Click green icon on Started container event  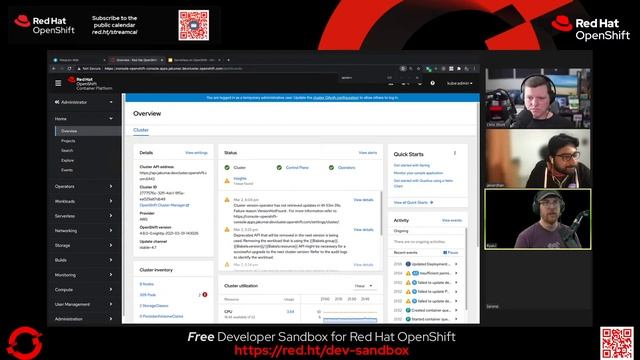pyautogui.click(x=408, y=319)
